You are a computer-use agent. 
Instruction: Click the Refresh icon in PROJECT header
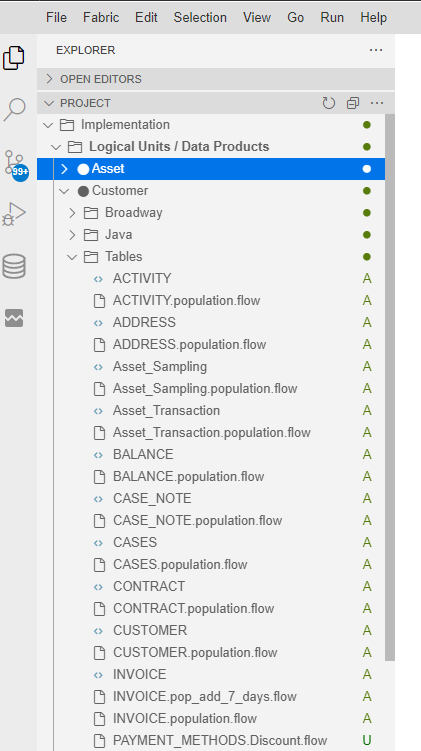coord(329,103)
